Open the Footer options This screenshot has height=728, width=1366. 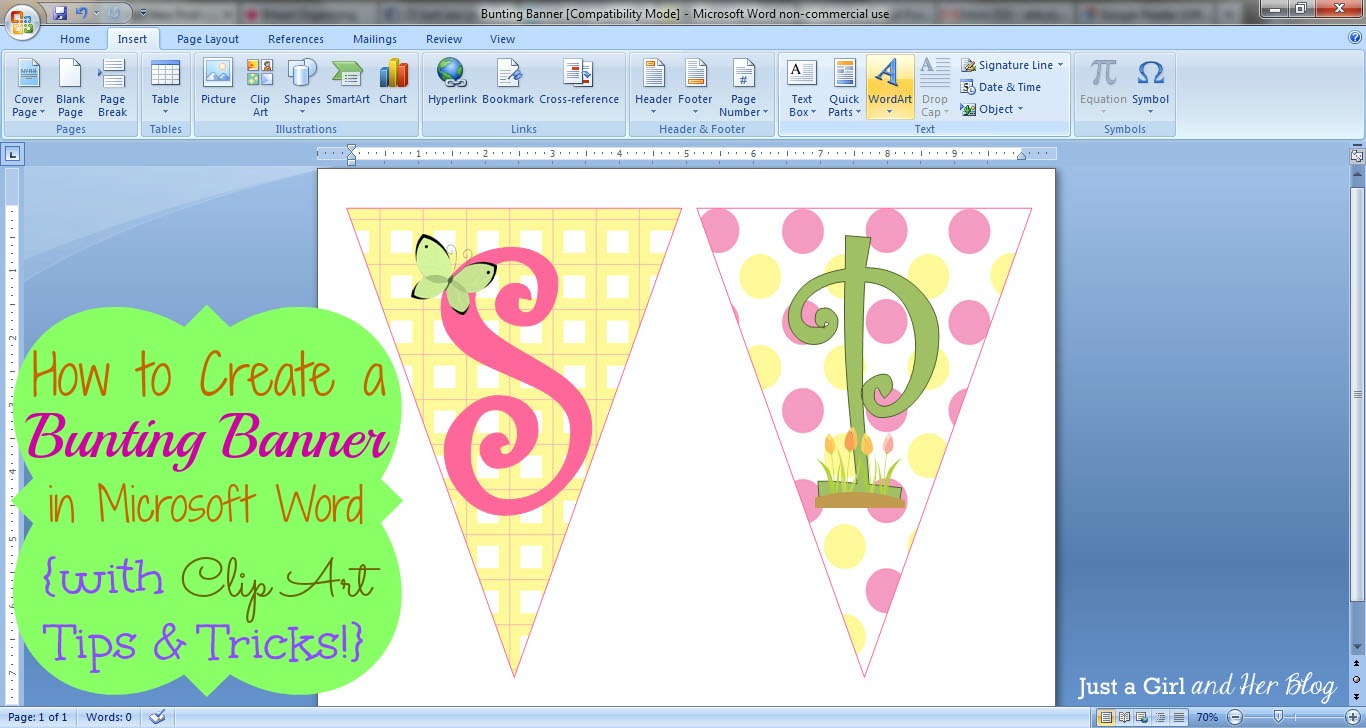pyautogui.click(x=695, y=88)
